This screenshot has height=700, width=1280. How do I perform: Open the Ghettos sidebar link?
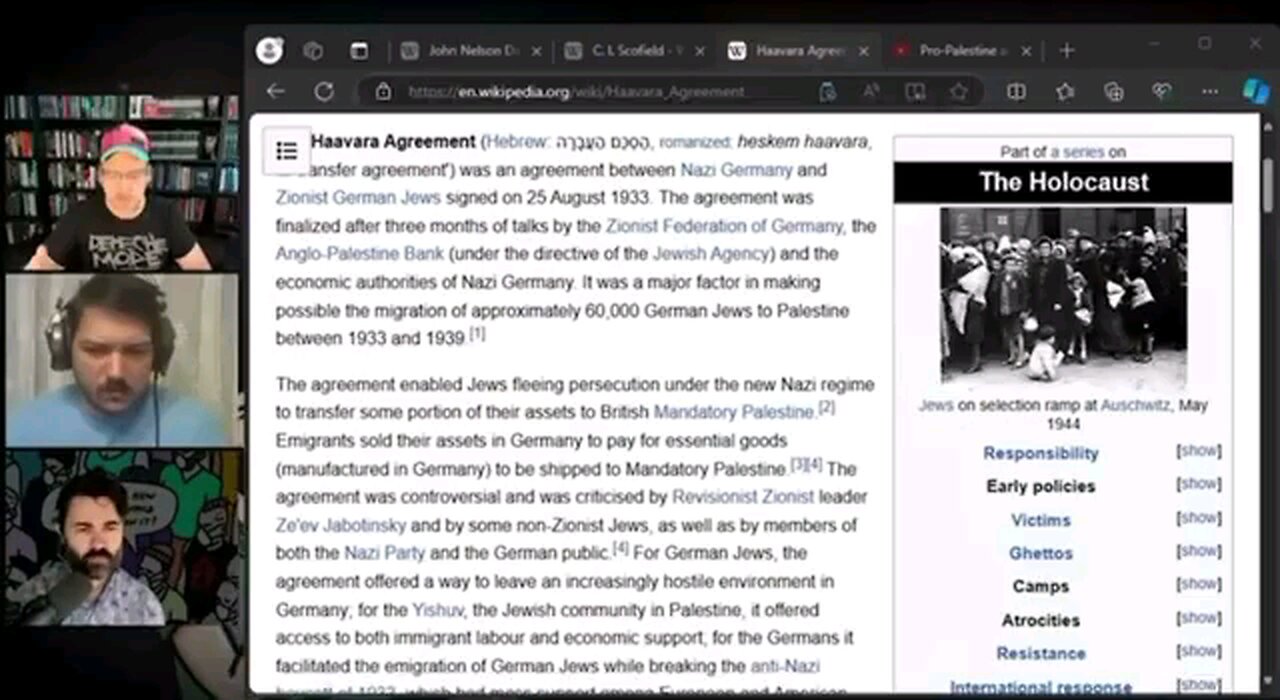pyautogui.click(x=1041, y=553)
